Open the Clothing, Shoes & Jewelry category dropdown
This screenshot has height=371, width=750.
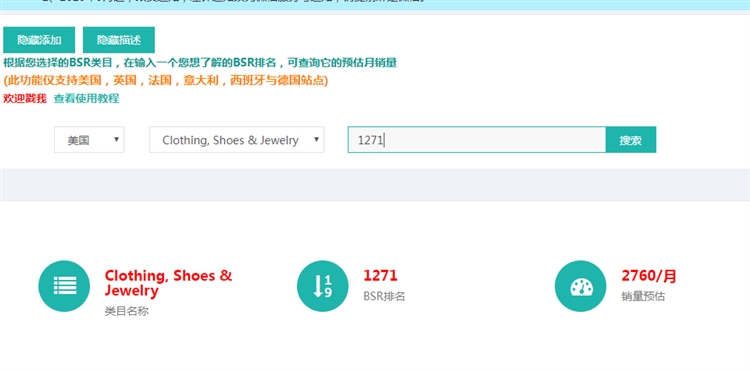pyautogui.click(x=237, y=140)
